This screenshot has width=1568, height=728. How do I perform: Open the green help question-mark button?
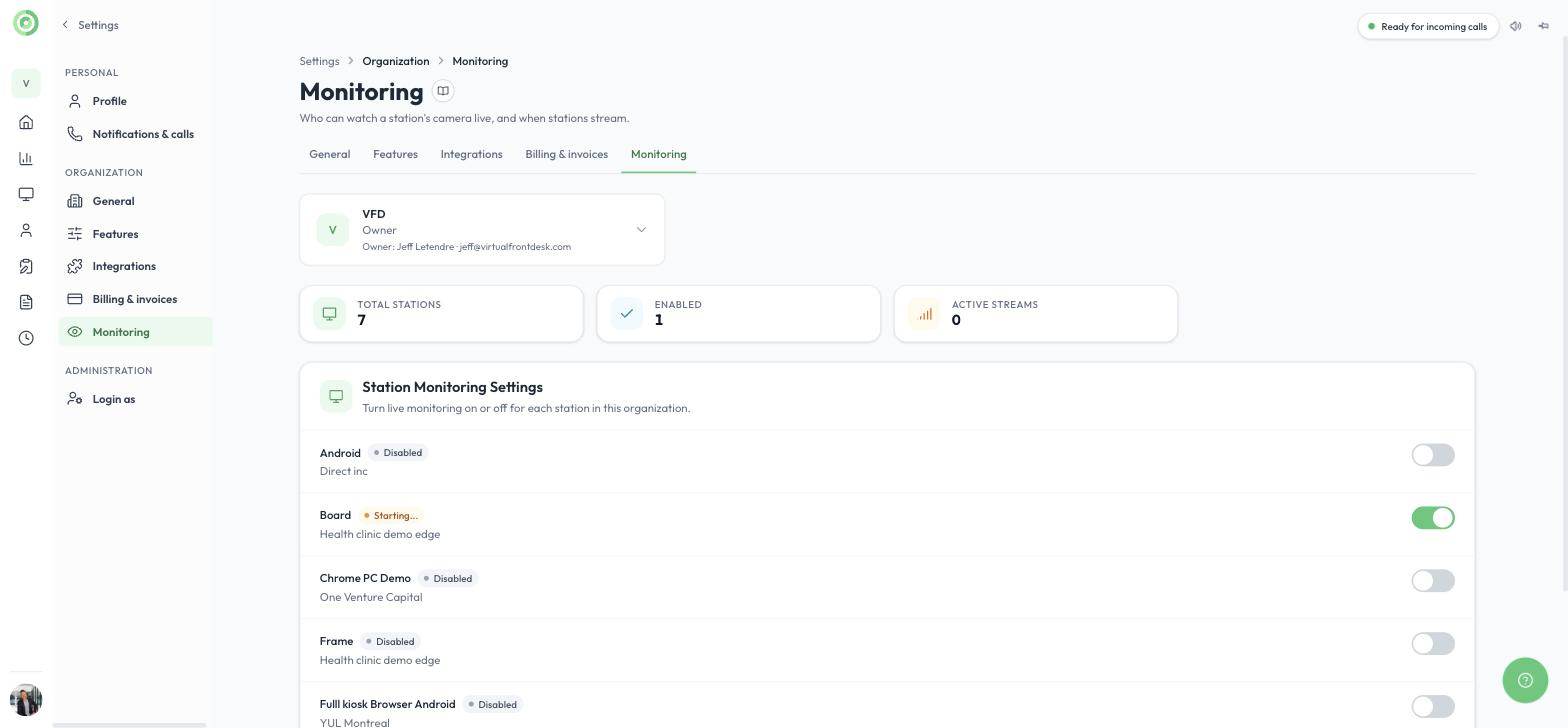coord(1525,680)
